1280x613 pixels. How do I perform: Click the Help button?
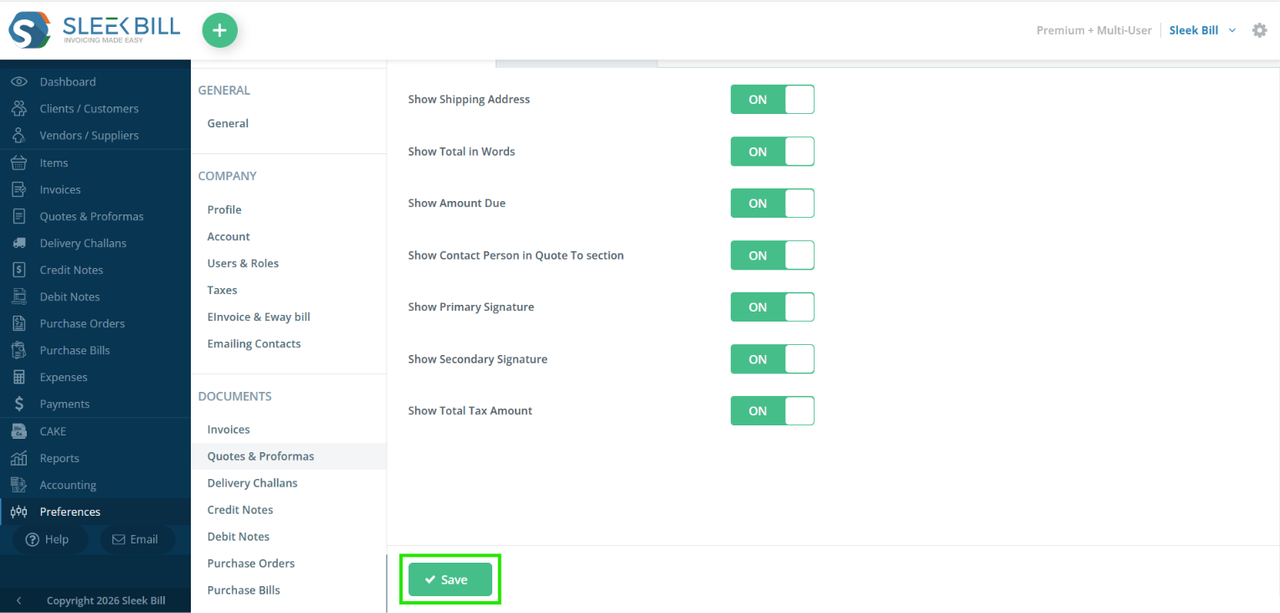(x=48, y=539)
